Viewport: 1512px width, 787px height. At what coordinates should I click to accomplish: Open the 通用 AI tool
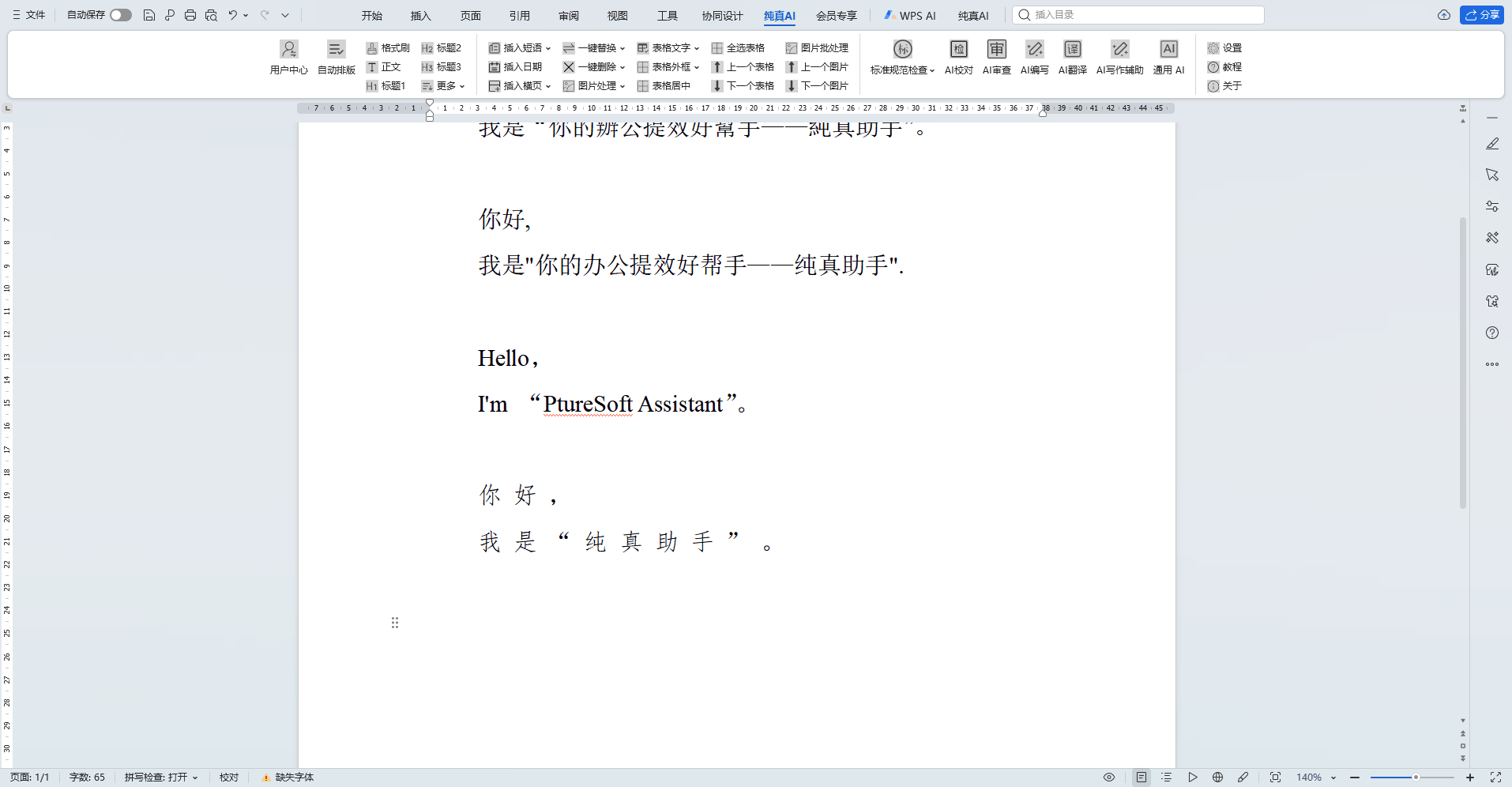(x=1169, y=58)
